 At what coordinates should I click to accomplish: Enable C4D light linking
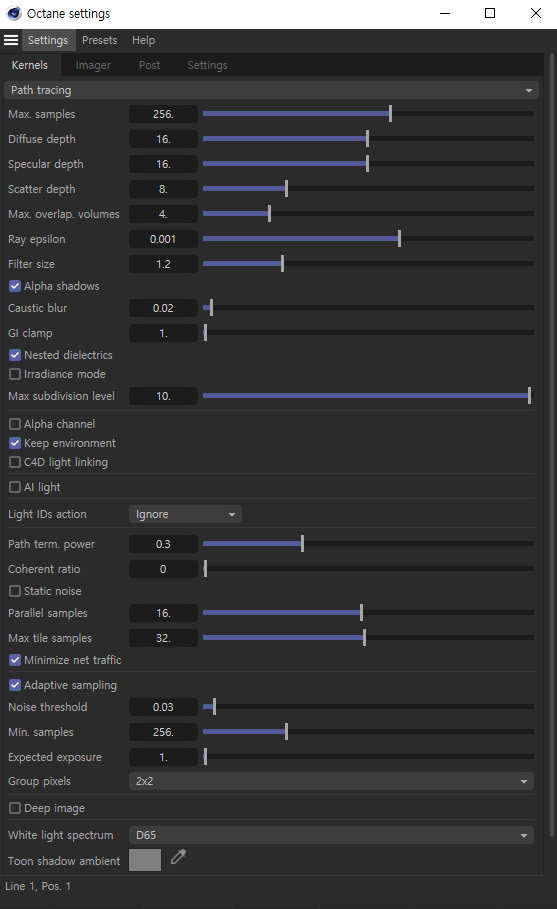(x=15, y=462)
